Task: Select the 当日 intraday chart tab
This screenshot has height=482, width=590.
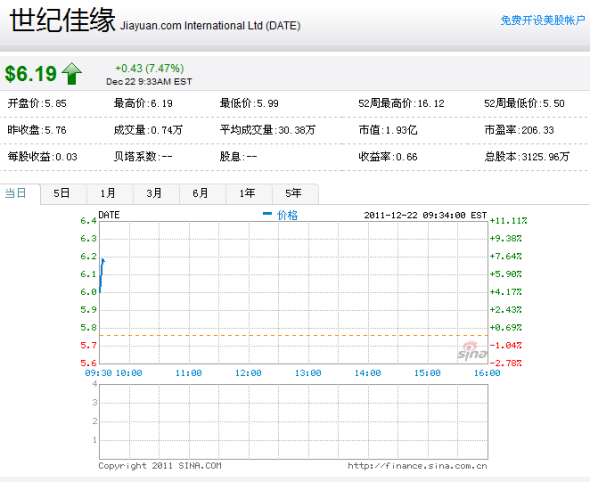Action: pos(16,193)
